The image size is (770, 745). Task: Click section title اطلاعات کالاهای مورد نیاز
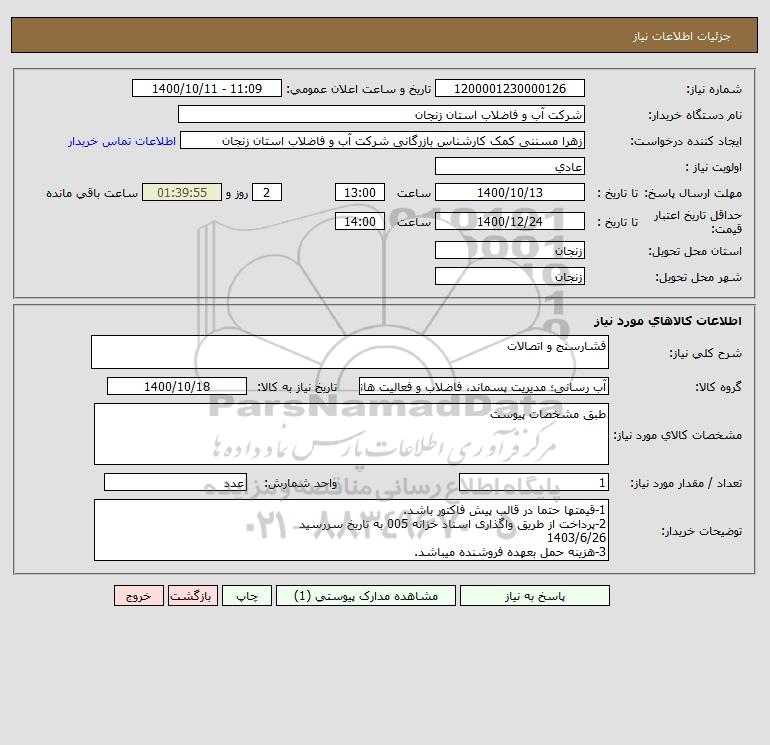click(668, 321)
